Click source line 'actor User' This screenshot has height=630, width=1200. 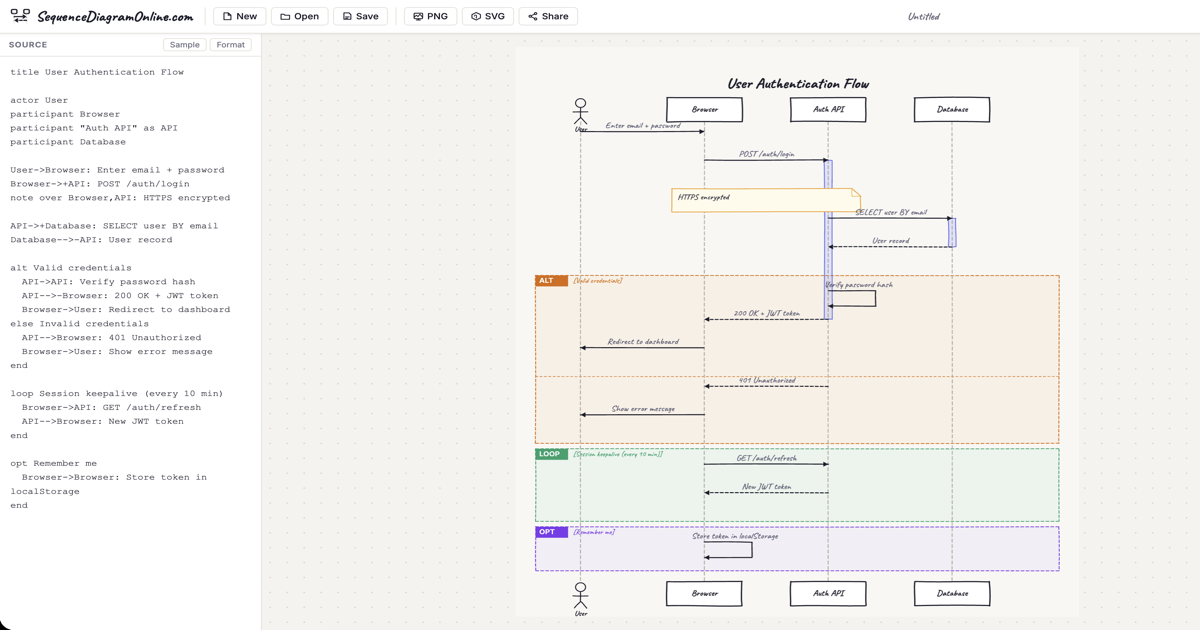pos(39,100)
